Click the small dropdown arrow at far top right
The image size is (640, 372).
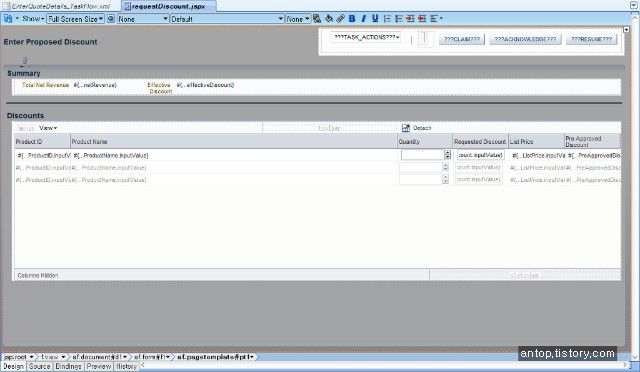[633, 5]
